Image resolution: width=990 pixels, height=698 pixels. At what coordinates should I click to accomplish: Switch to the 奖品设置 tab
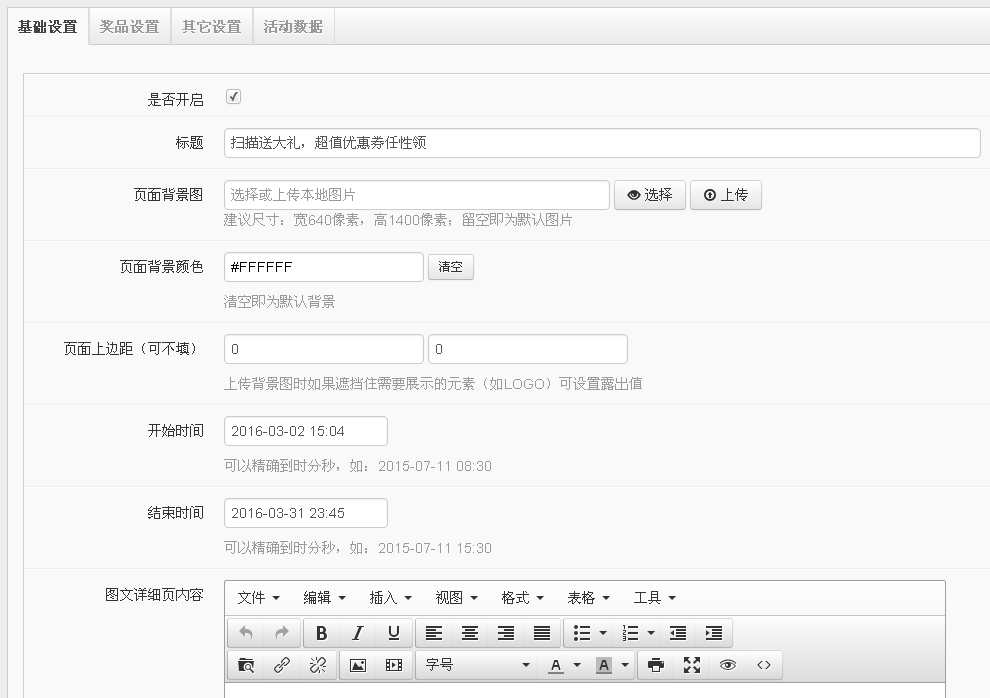[x=129, y=27]
